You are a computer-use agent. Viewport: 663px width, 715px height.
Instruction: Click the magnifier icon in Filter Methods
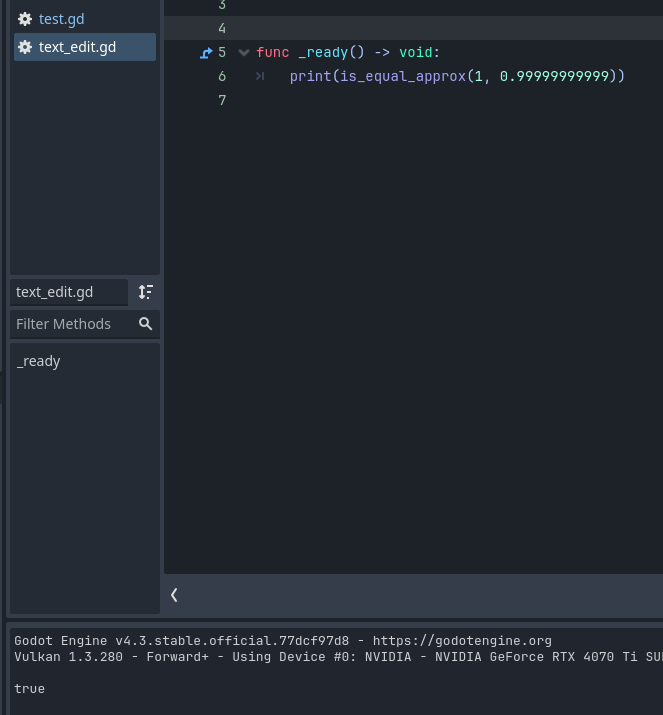click(x=146, y=324)
